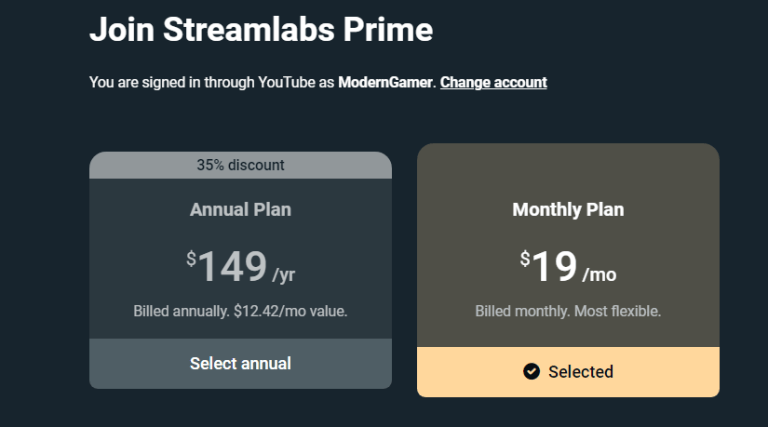Click the dollar sign before 149

point(191,259)
